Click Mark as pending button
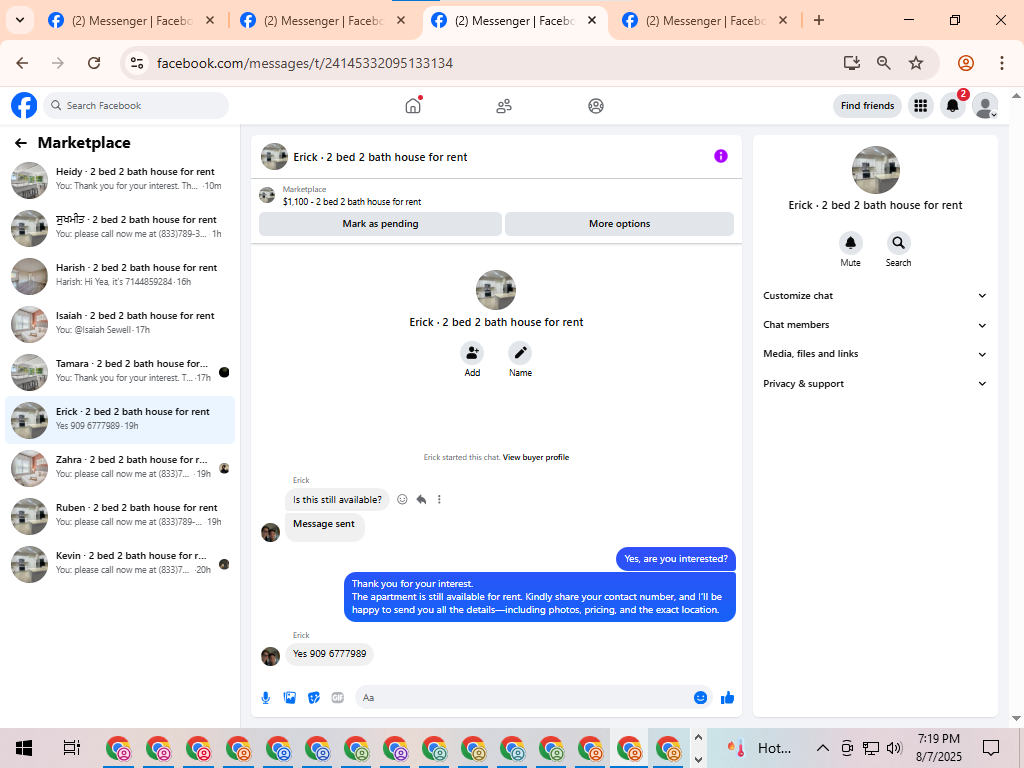 [380, 223]
